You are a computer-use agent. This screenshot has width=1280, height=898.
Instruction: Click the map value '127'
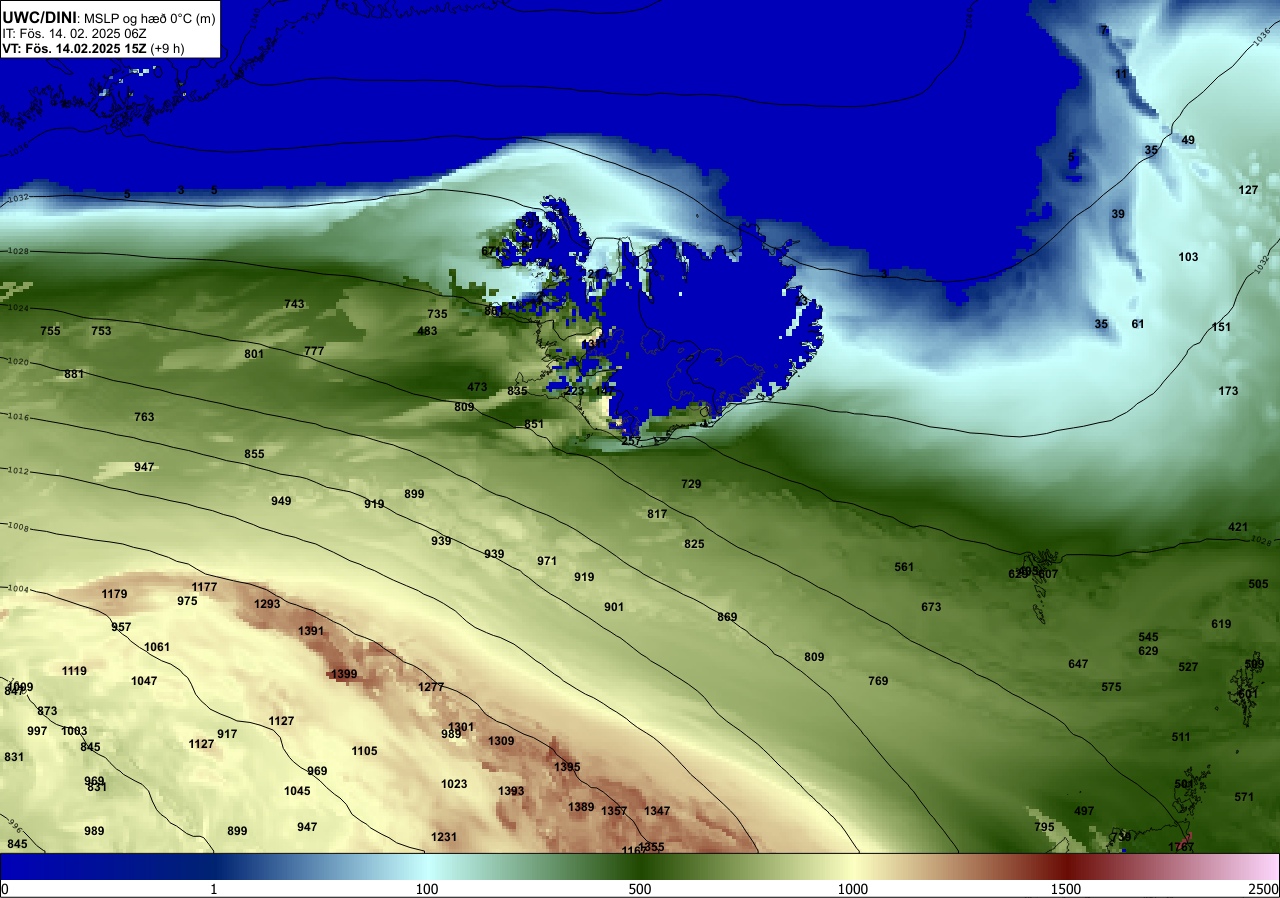tap(1248, 190)
